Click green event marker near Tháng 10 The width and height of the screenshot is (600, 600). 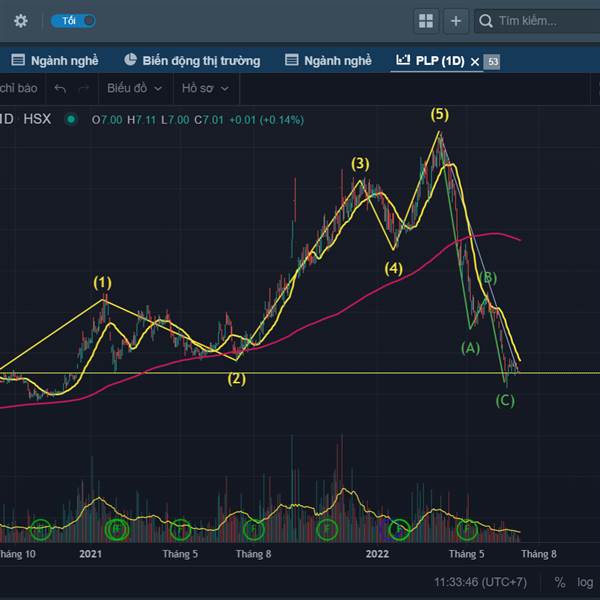tap(41, 530)
